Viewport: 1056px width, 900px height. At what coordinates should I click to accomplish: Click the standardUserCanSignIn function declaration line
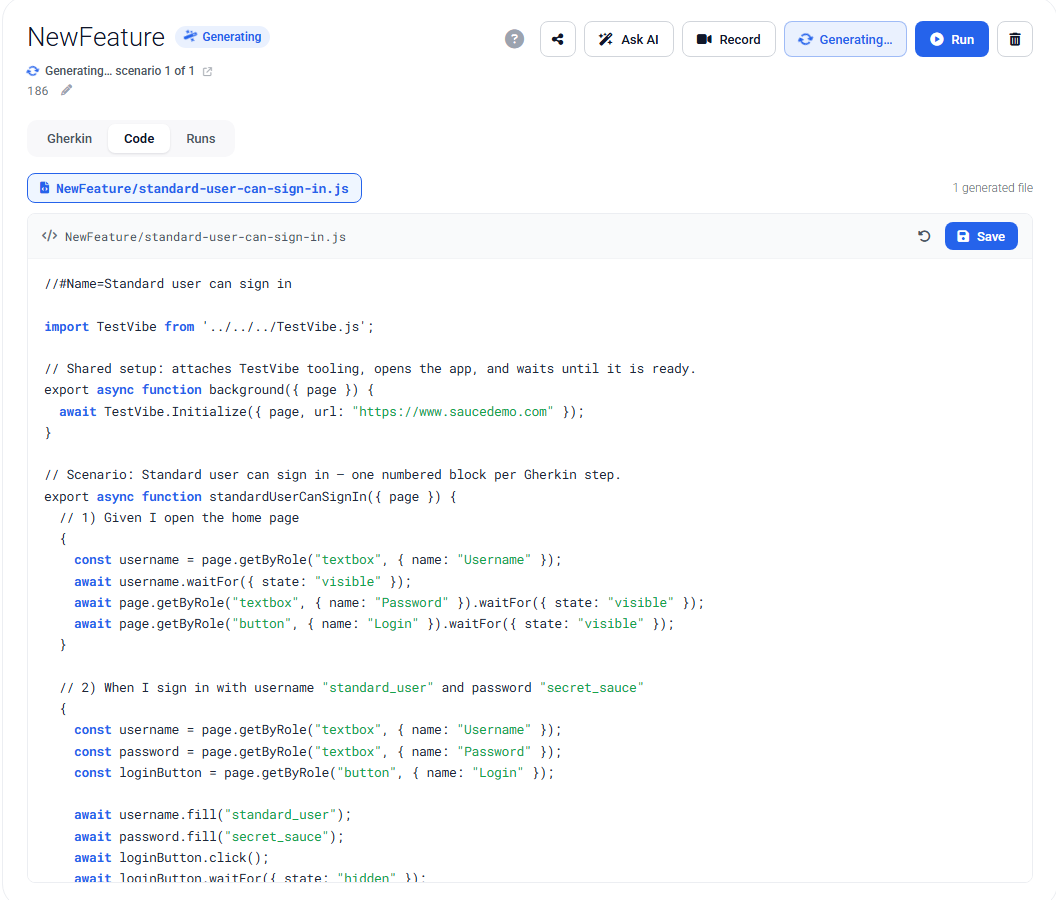click(251, 496)
